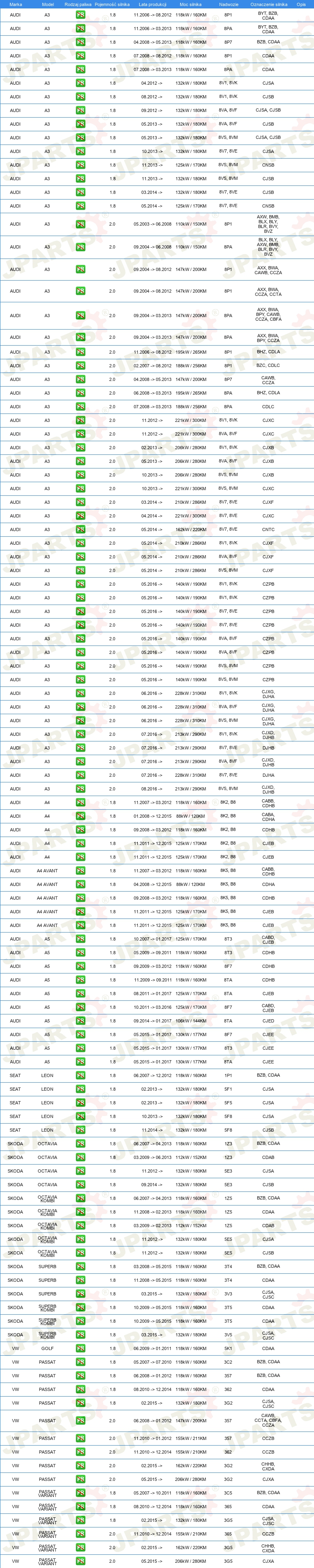314x1568 pixels.
Task: Select the "05.2003 -> 06.2008" production years cell
Action: pos(152,224)
